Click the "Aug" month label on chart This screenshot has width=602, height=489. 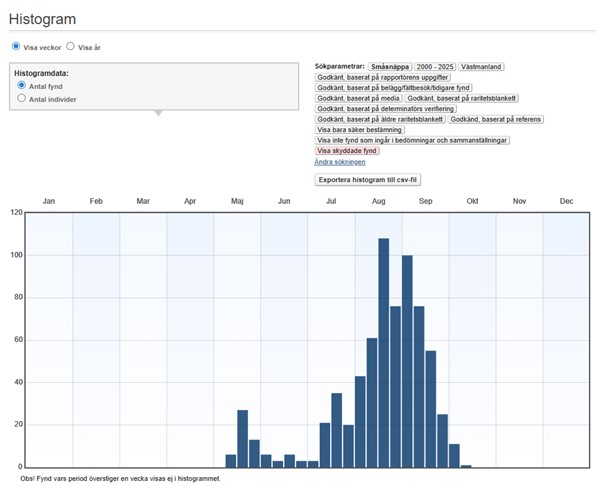(378, 201)
